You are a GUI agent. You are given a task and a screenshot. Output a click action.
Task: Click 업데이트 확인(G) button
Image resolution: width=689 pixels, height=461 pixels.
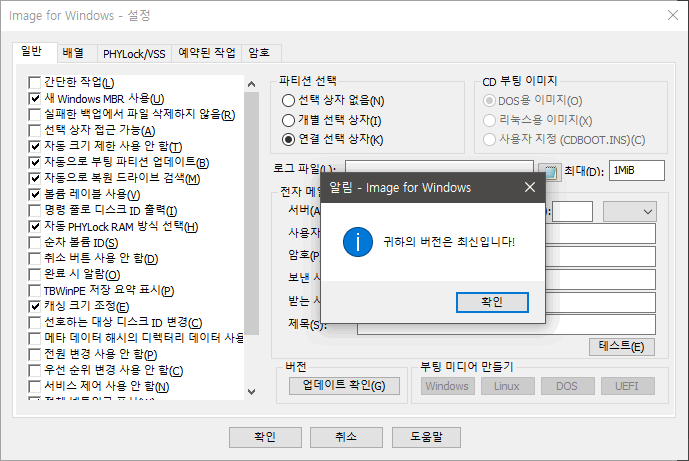point(344,386)
